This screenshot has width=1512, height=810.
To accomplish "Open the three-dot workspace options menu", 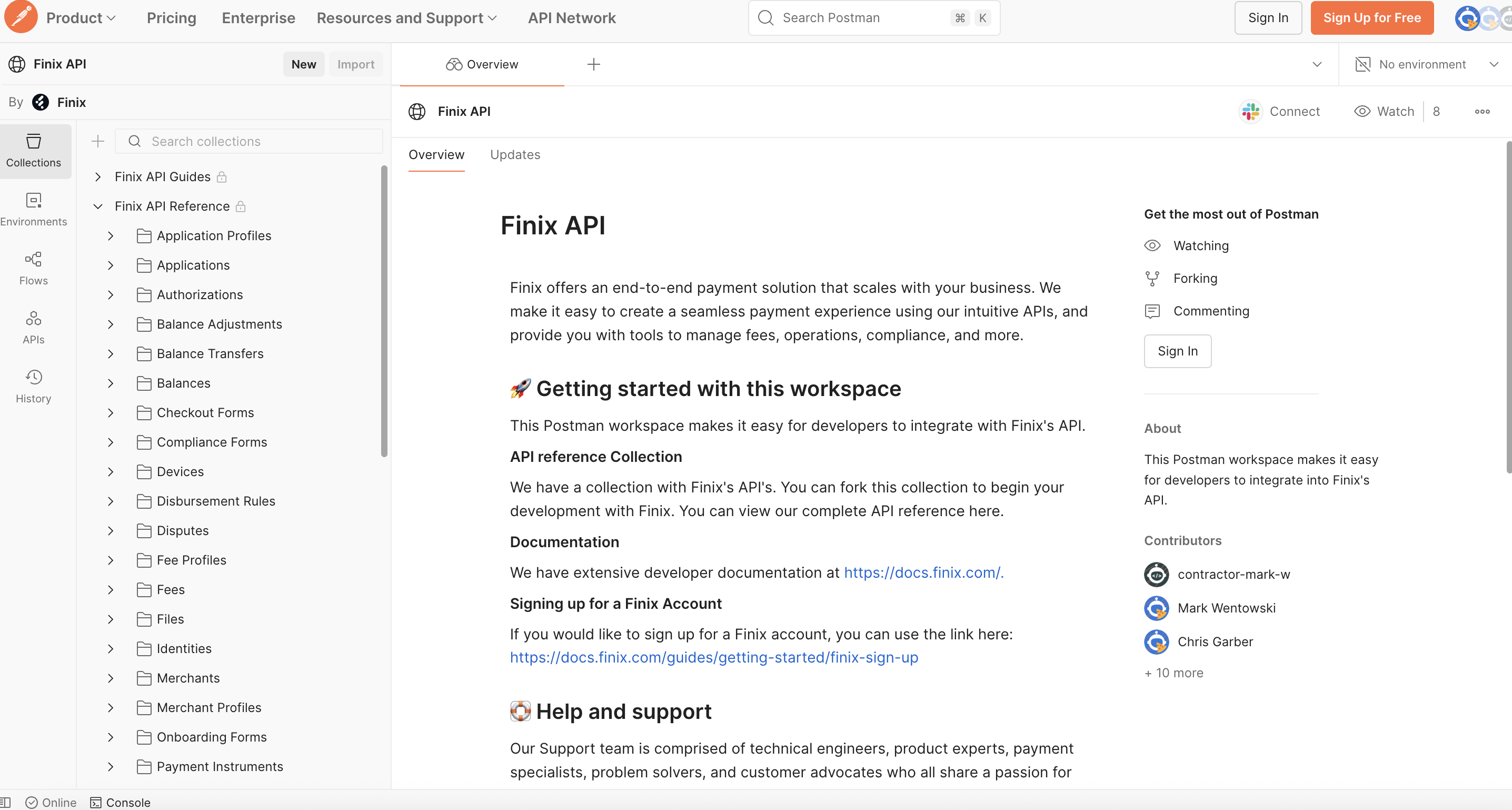I will 1481,112.
